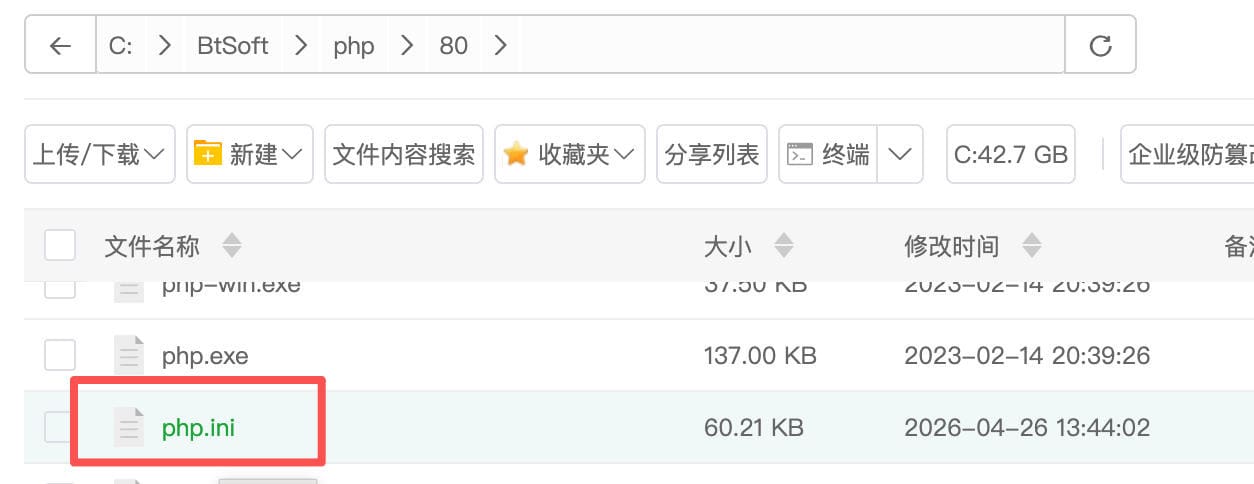Open the 文件内容搜索 button
1254x484 pixels.
click(404, 154)
